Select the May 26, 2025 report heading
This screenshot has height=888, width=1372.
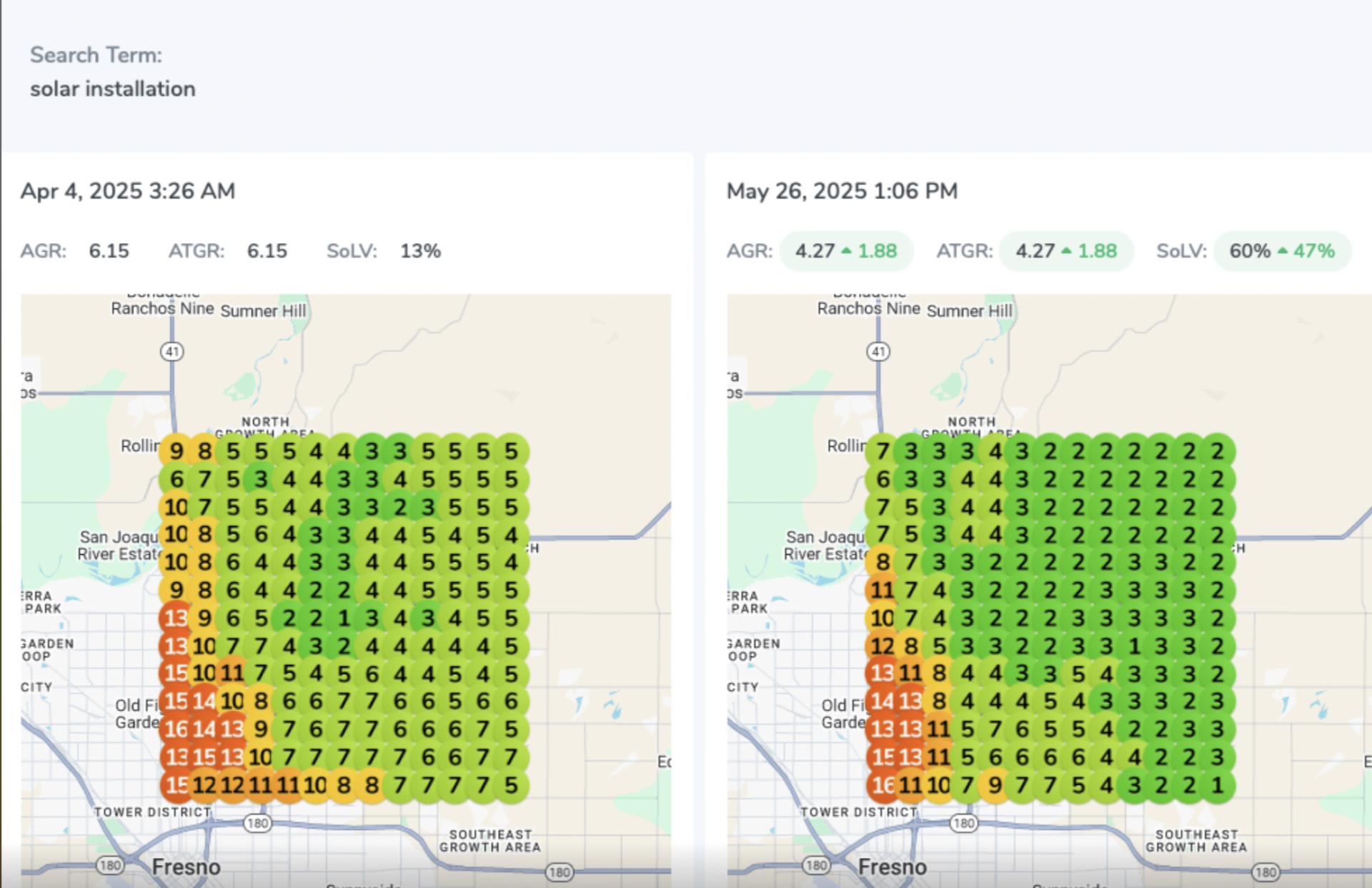(x=842, y=191)
